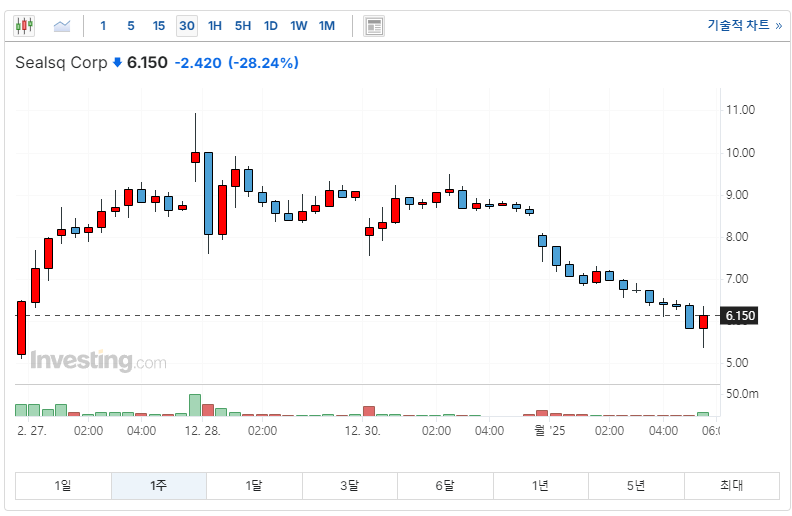Choose the 1년 range tab
Viewport: 792px width, 516px height.
(x=540, y=486)
